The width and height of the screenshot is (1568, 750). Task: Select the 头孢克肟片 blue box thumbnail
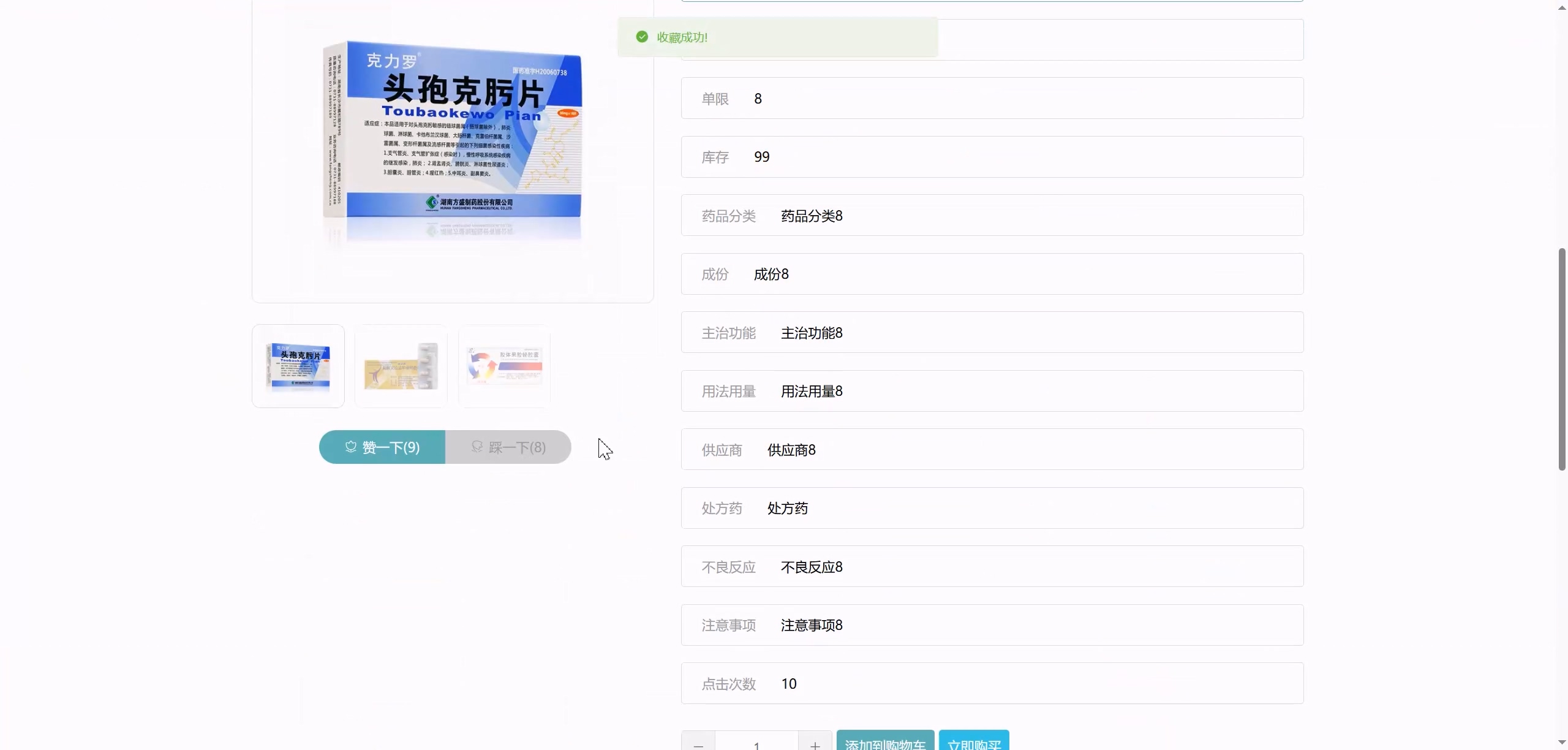tap(298, 366)
